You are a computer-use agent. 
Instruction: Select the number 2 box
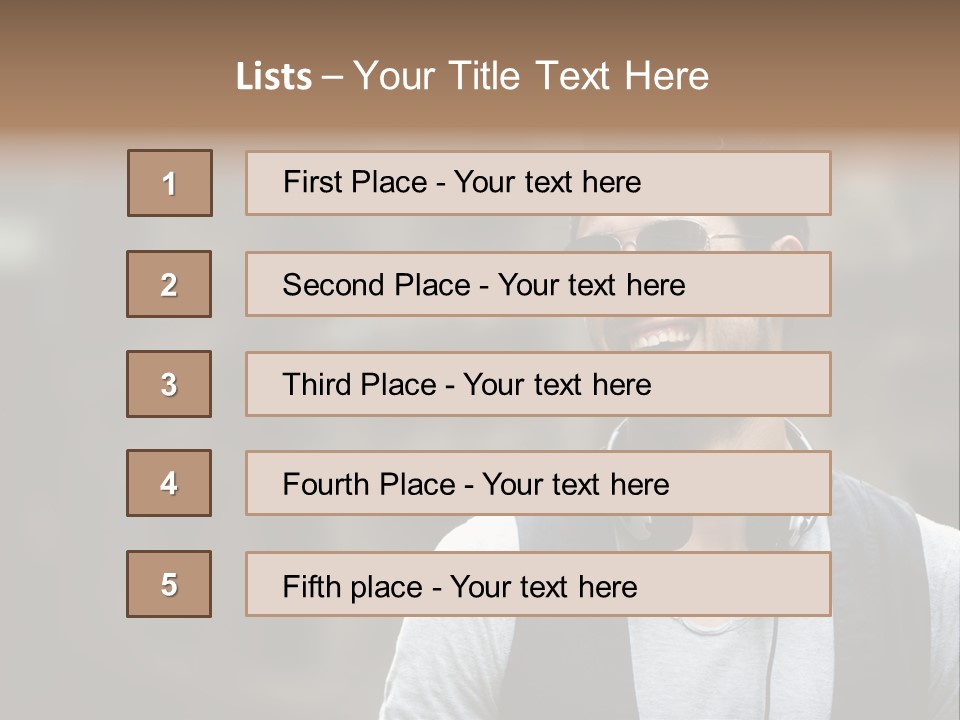169,284
